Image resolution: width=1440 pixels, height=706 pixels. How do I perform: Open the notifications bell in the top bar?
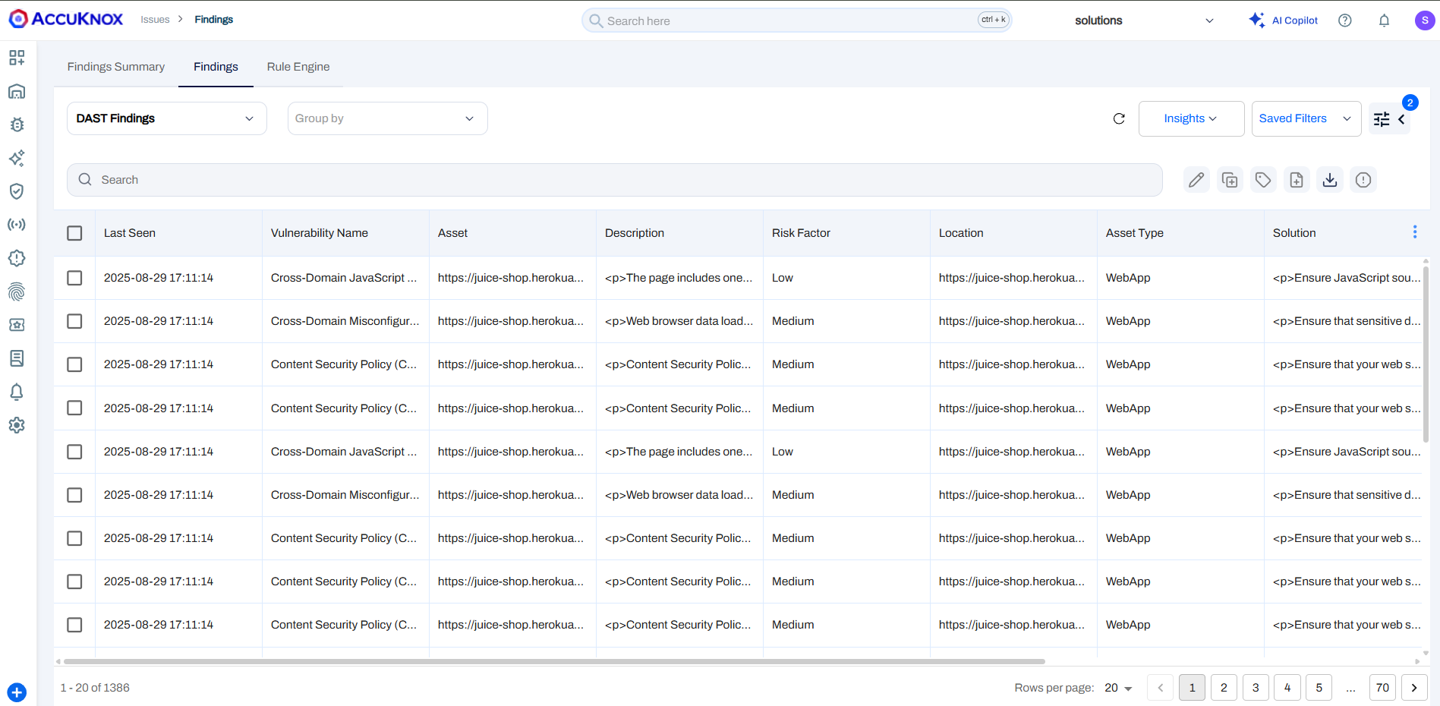(1384, 21)
